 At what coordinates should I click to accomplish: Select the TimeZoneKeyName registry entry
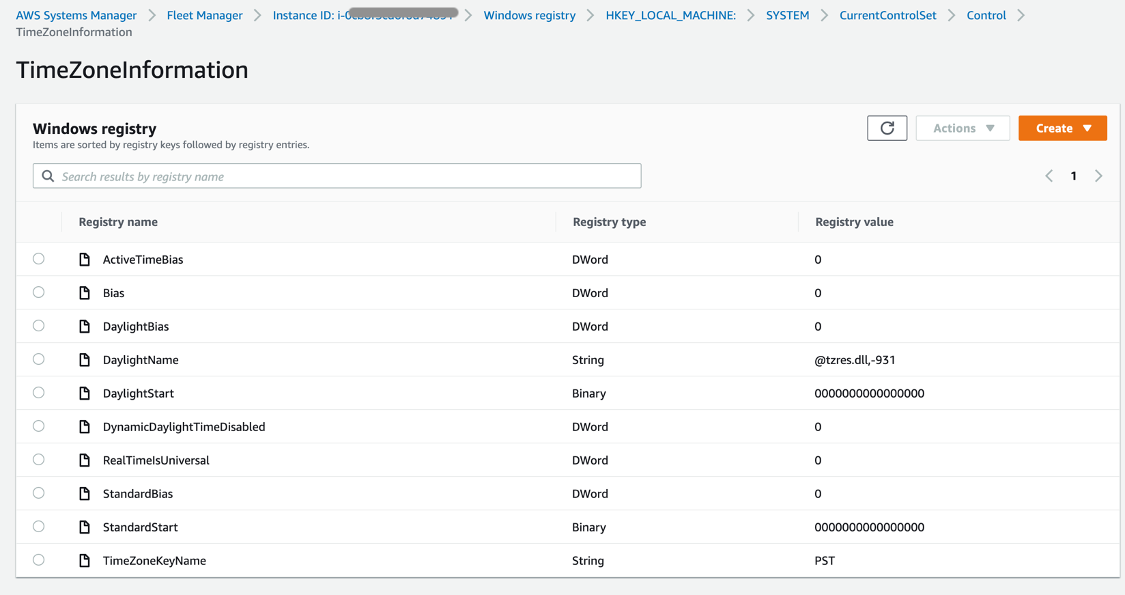(x=38, y=559)
